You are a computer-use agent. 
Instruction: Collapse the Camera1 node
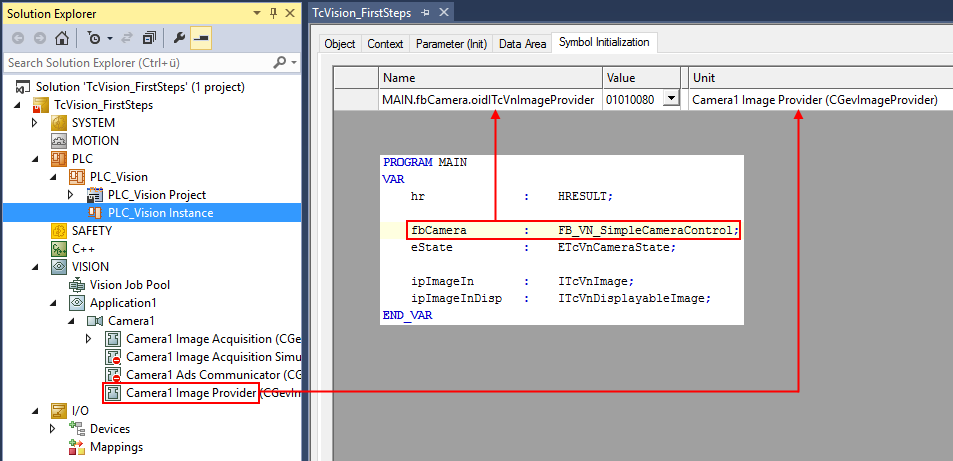click(71, 321)
